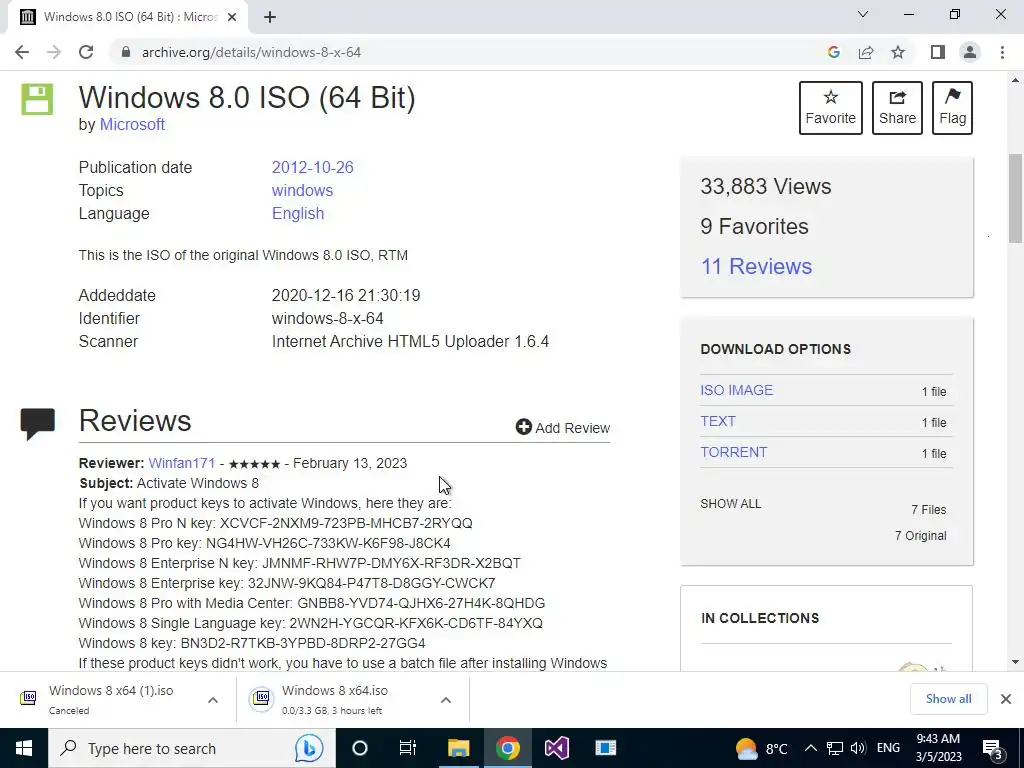Image resolution: width=1024 pixels, height=768 pixels.
Task: Click the '7 Original' text
Action: 920,536
